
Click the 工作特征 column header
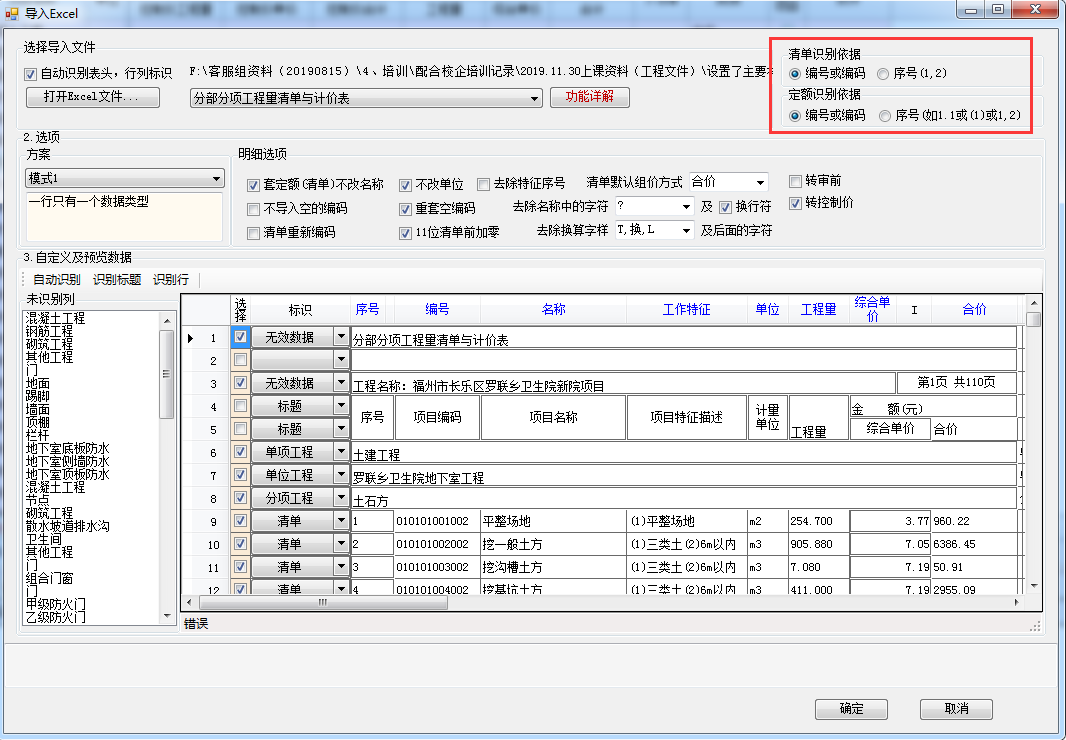pyautogui.click(x=686, y=310)
